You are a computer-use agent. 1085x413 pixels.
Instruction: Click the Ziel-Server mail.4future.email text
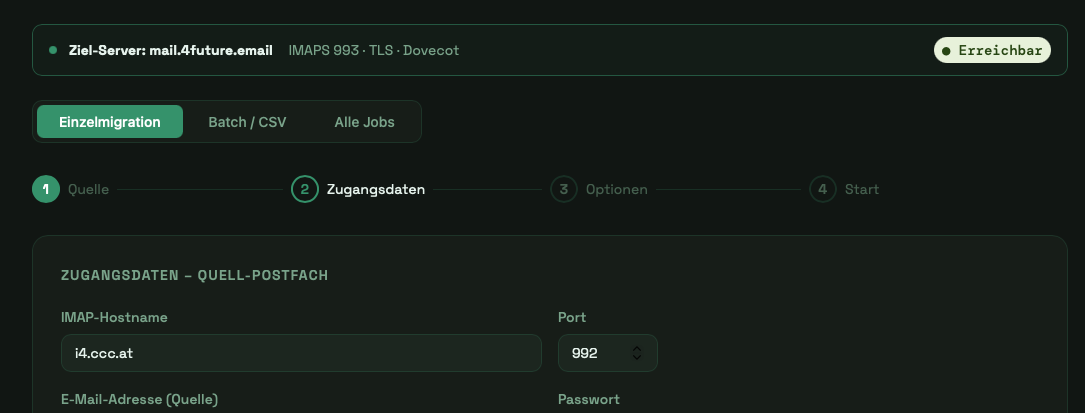170,50
